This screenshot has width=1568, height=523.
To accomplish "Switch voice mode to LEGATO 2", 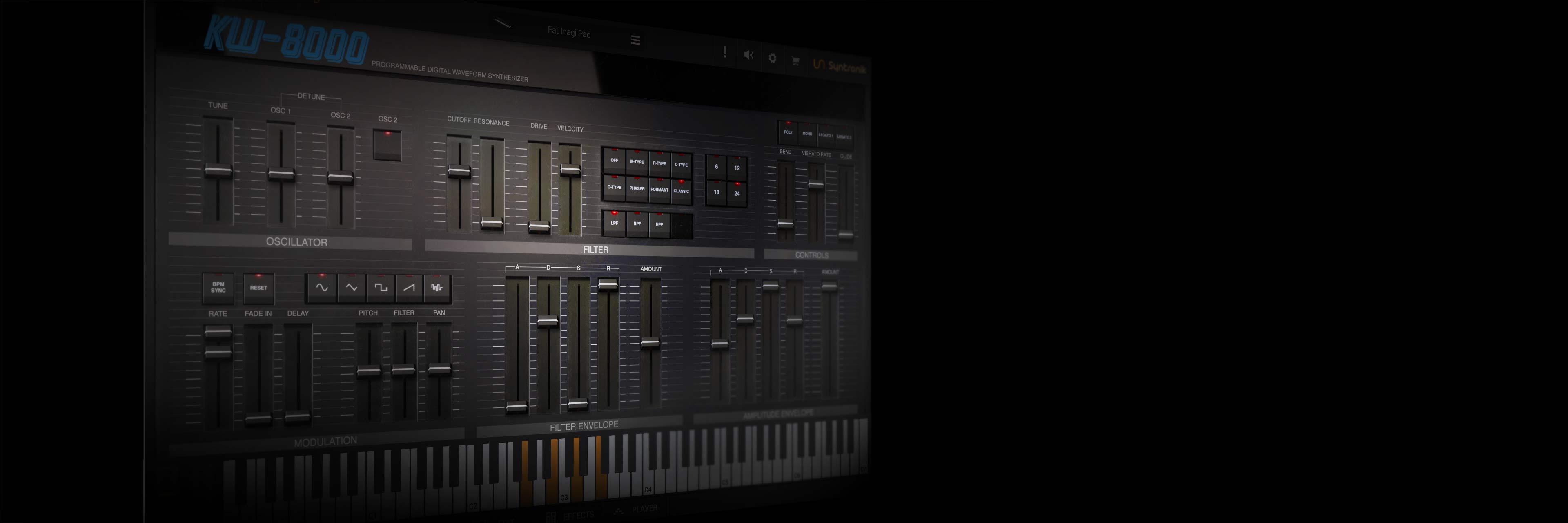I will 844,138.
